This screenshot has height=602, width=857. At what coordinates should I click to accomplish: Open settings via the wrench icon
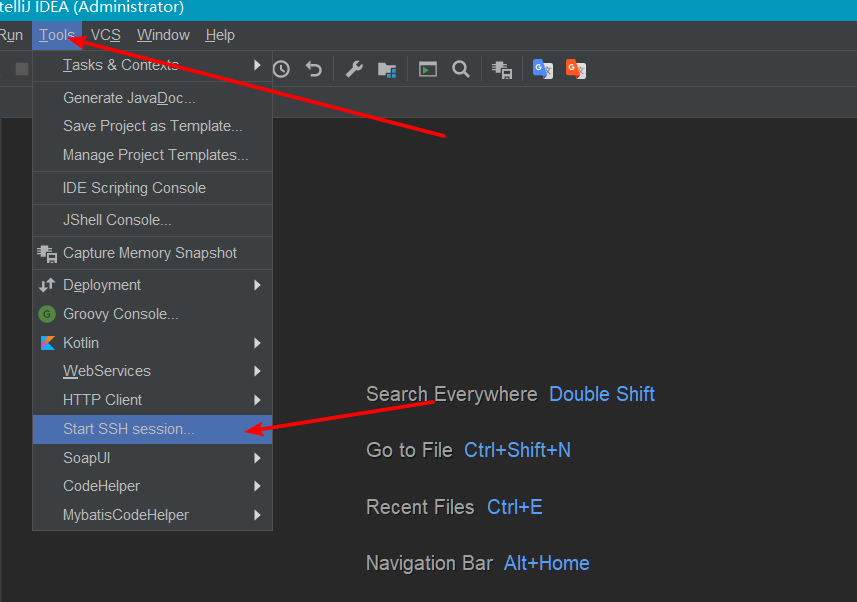(x=354, y=69)
